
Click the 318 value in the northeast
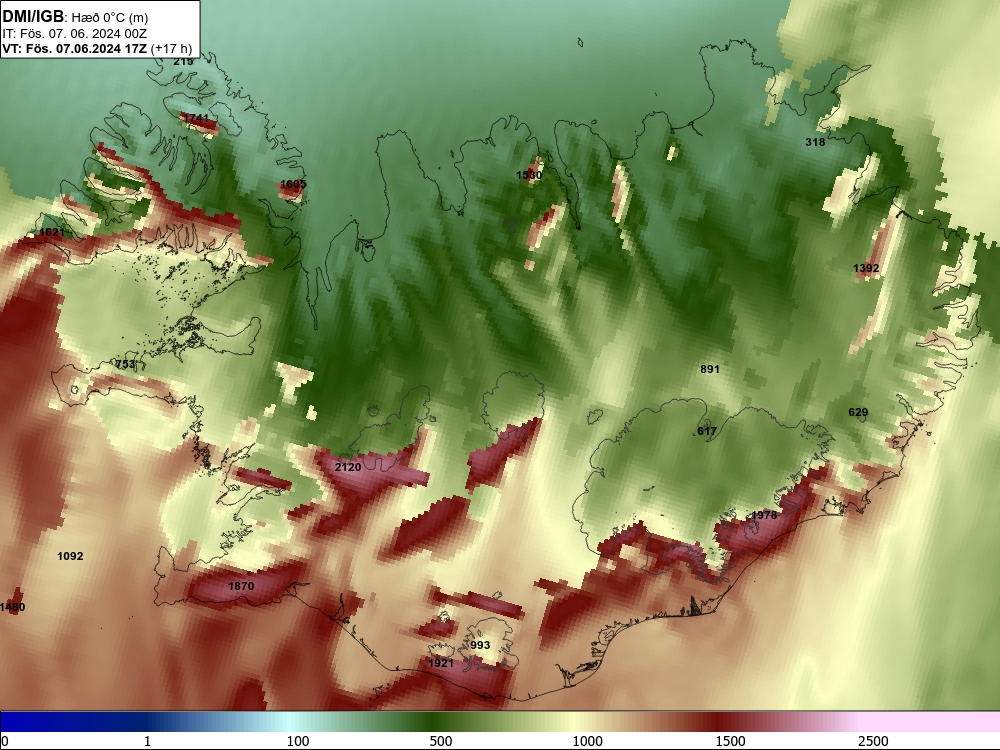click(x=815, y=142)
